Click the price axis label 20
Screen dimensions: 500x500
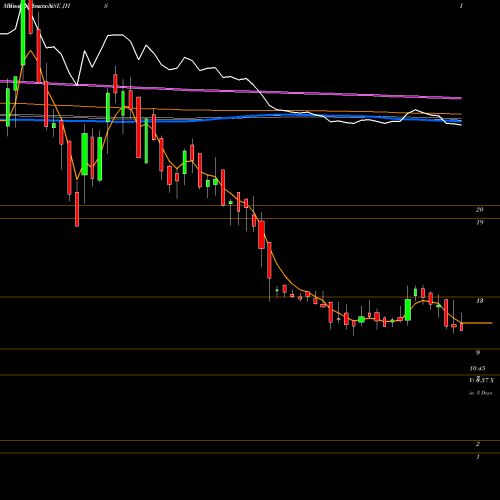(479, 210)
